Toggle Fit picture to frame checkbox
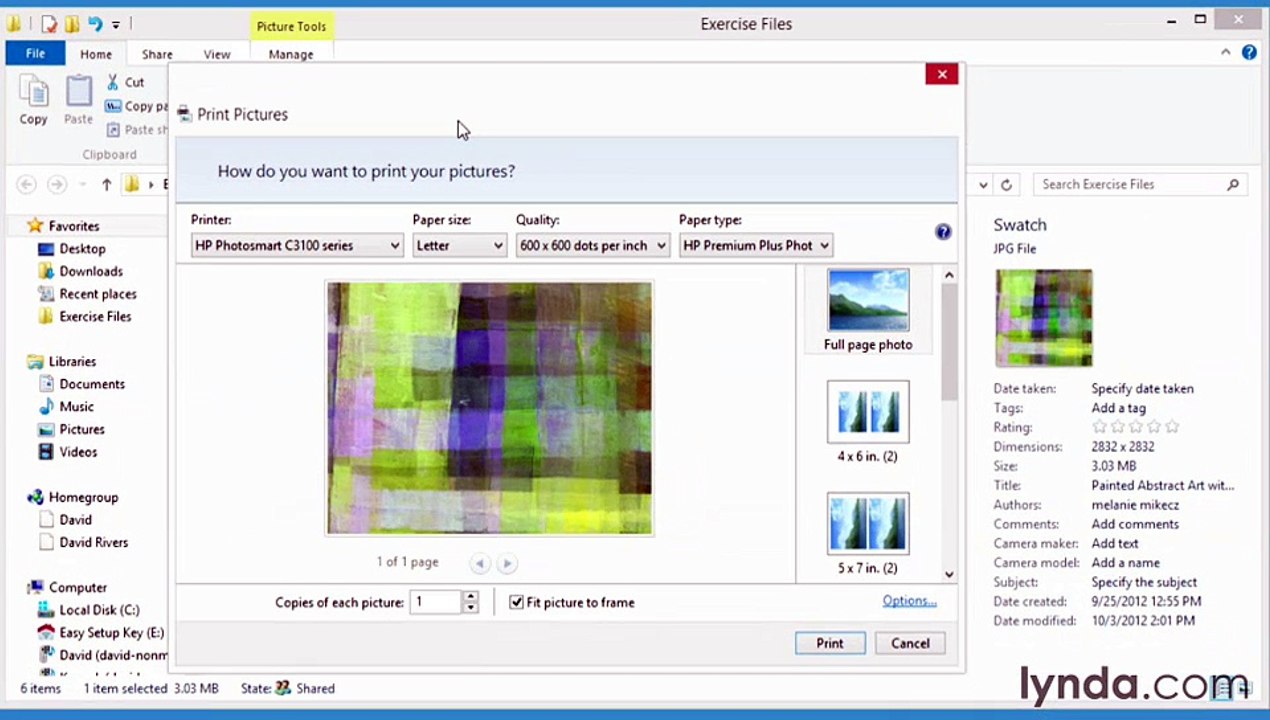The width and height of the screenshot is (1270, 720). pos(517,602)
